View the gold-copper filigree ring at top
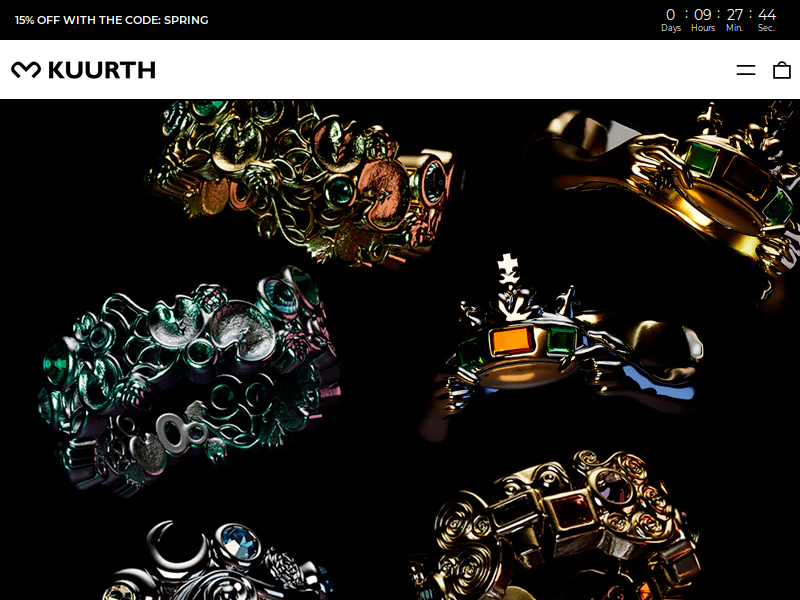This screenshot has width=800, height=600. pos(305,183)
